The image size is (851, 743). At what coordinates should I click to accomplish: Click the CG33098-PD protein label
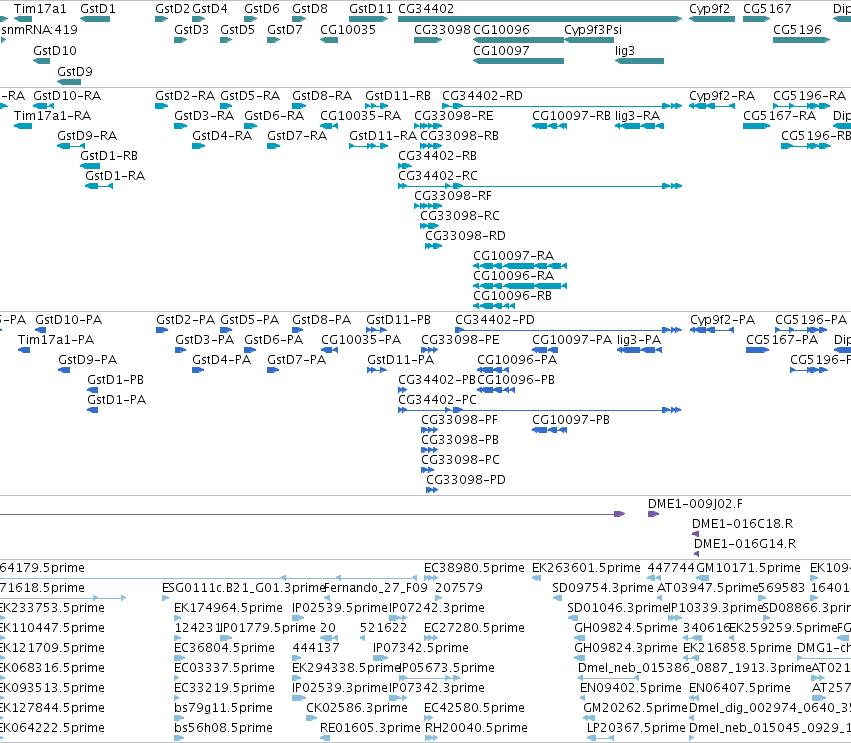point(466,480)
